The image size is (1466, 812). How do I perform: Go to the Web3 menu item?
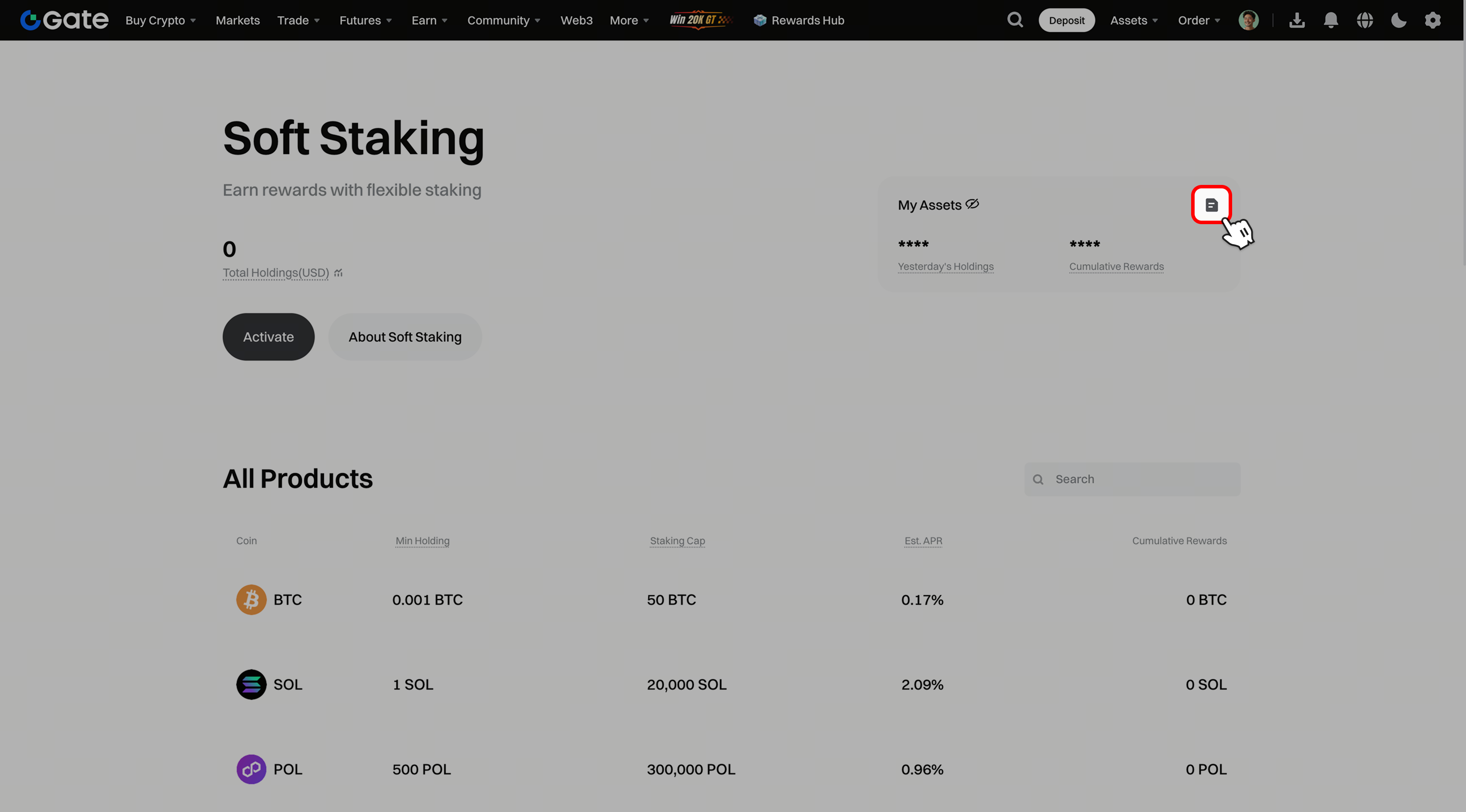click(576, 20)
